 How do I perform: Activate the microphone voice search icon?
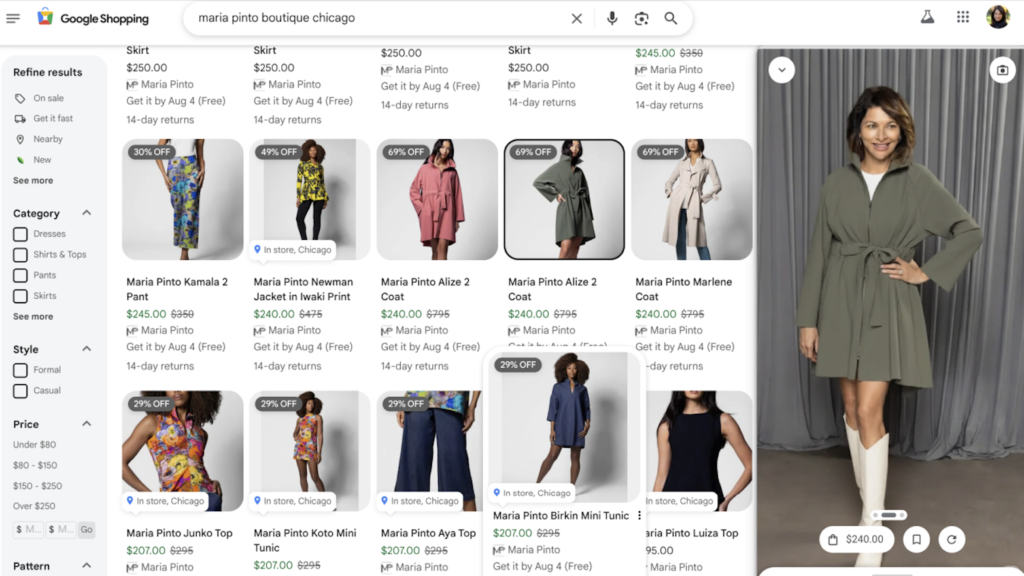click(x=612, y=18)
